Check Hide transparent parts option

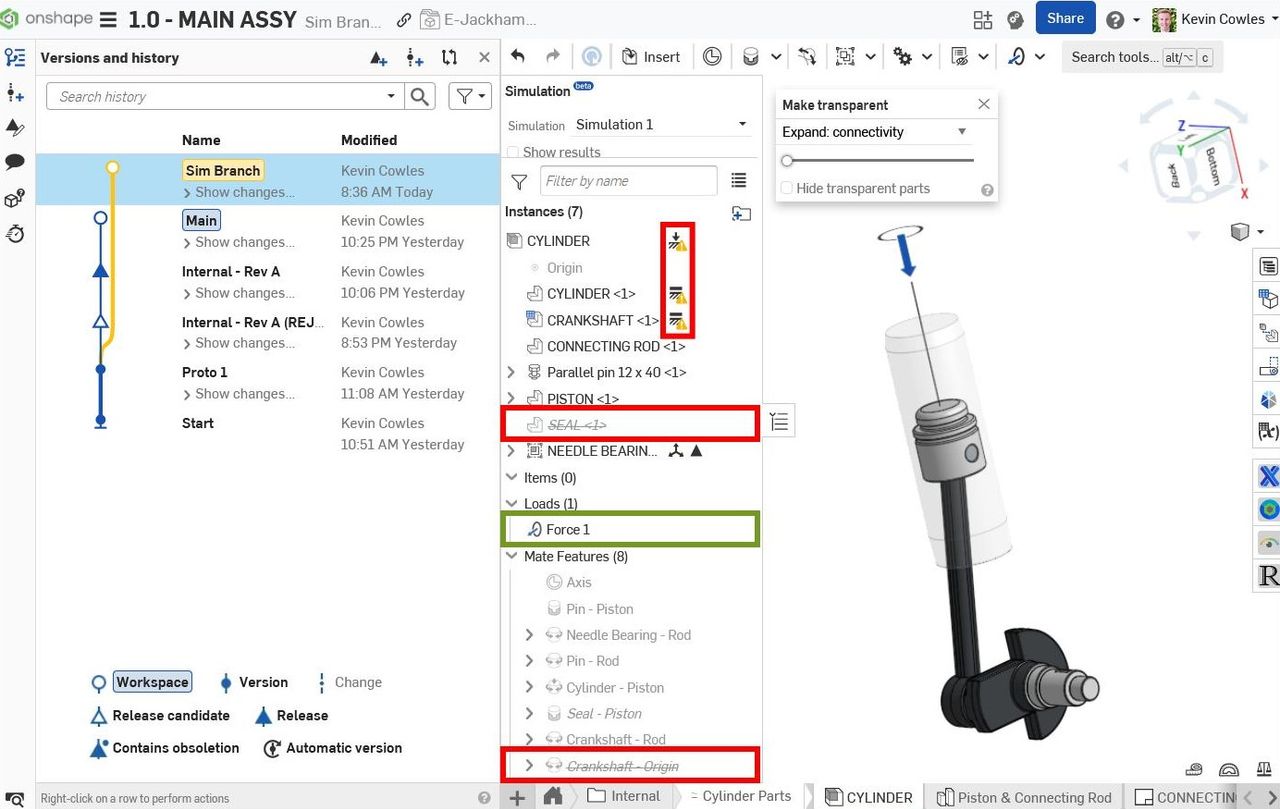click(x=787, y=188)
